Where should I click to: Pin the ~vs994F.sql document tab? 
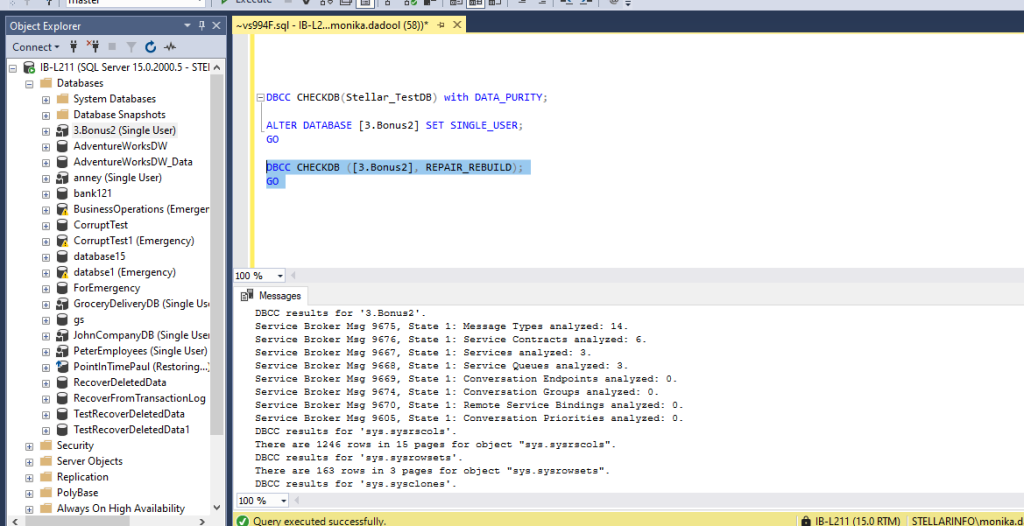441,25
